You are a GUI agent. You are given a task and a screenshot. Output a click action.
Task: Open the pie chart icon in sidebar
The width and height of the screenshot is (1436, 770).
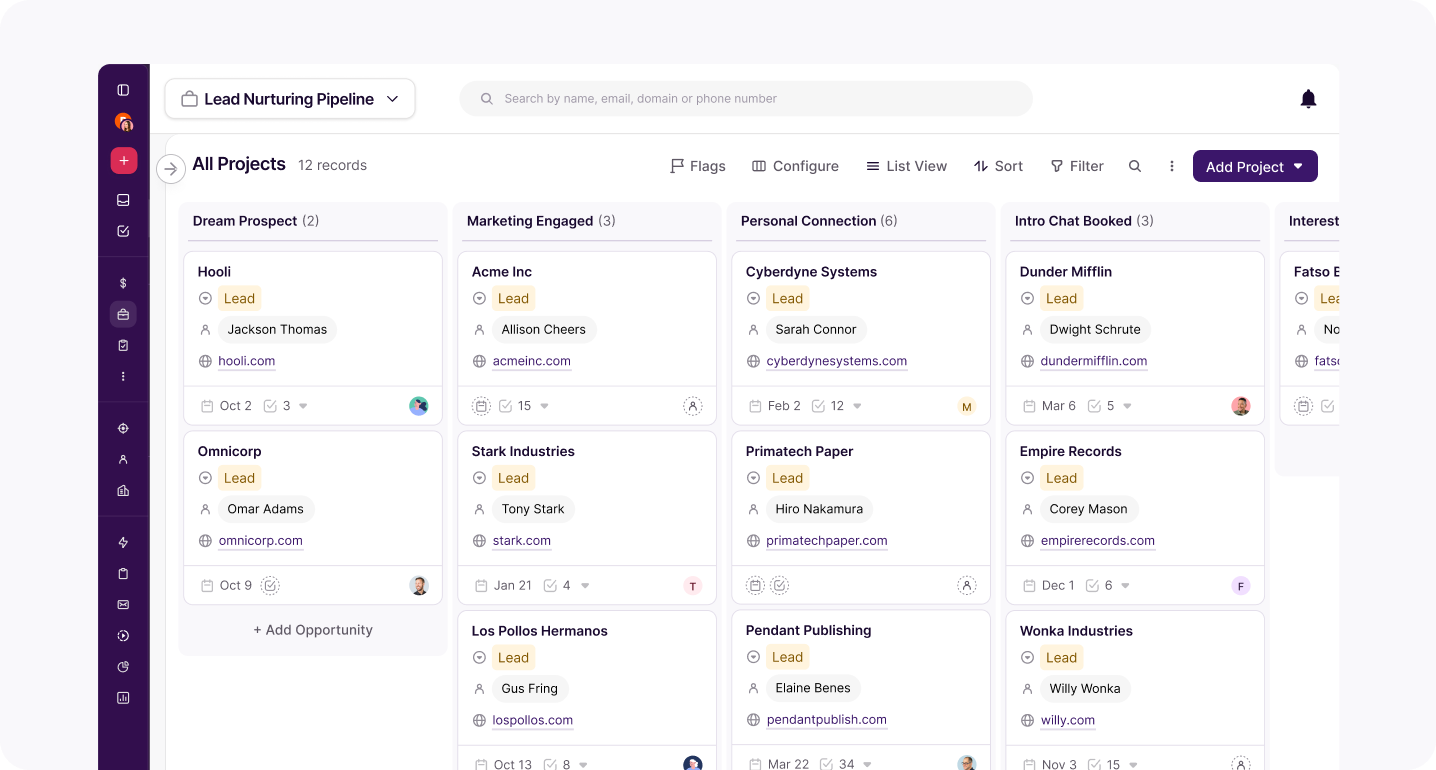[x=123, y=667]
